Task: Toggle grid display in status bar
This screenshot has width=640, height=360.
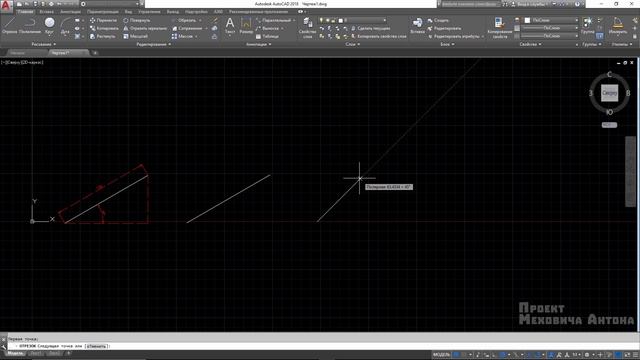Action: [x=457, y=355]
